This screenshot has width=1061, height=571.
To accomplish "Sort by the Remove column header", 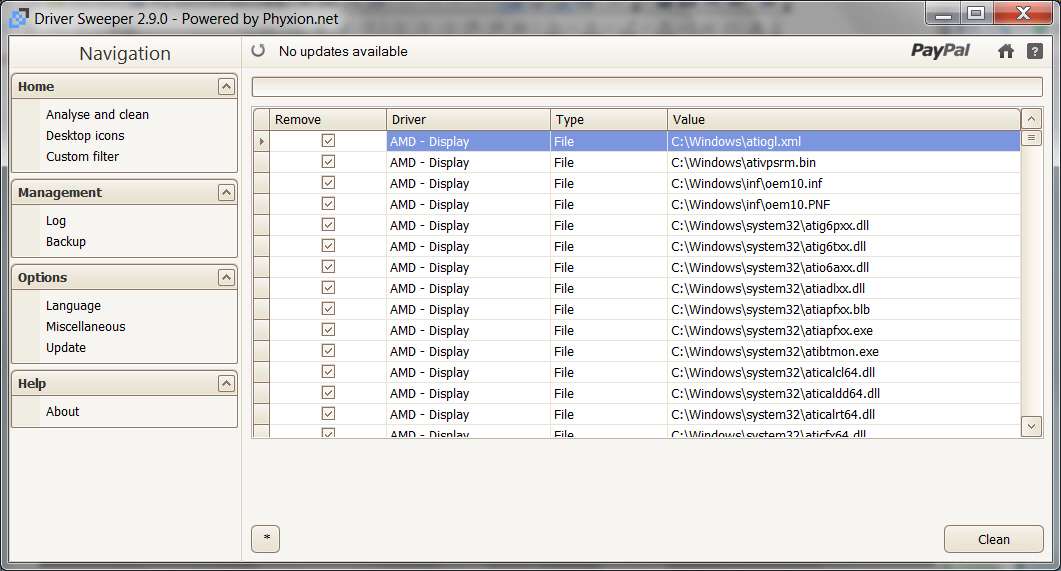I will 328,120.
